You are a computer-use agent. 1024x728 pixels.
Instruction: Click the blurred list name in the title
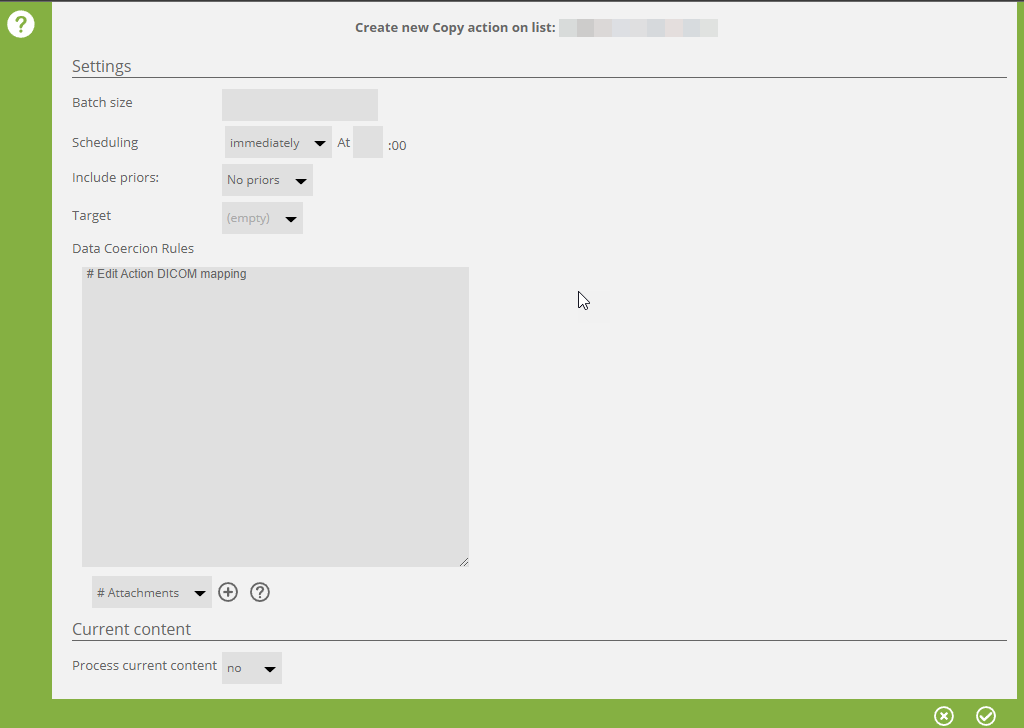point(638,28)
